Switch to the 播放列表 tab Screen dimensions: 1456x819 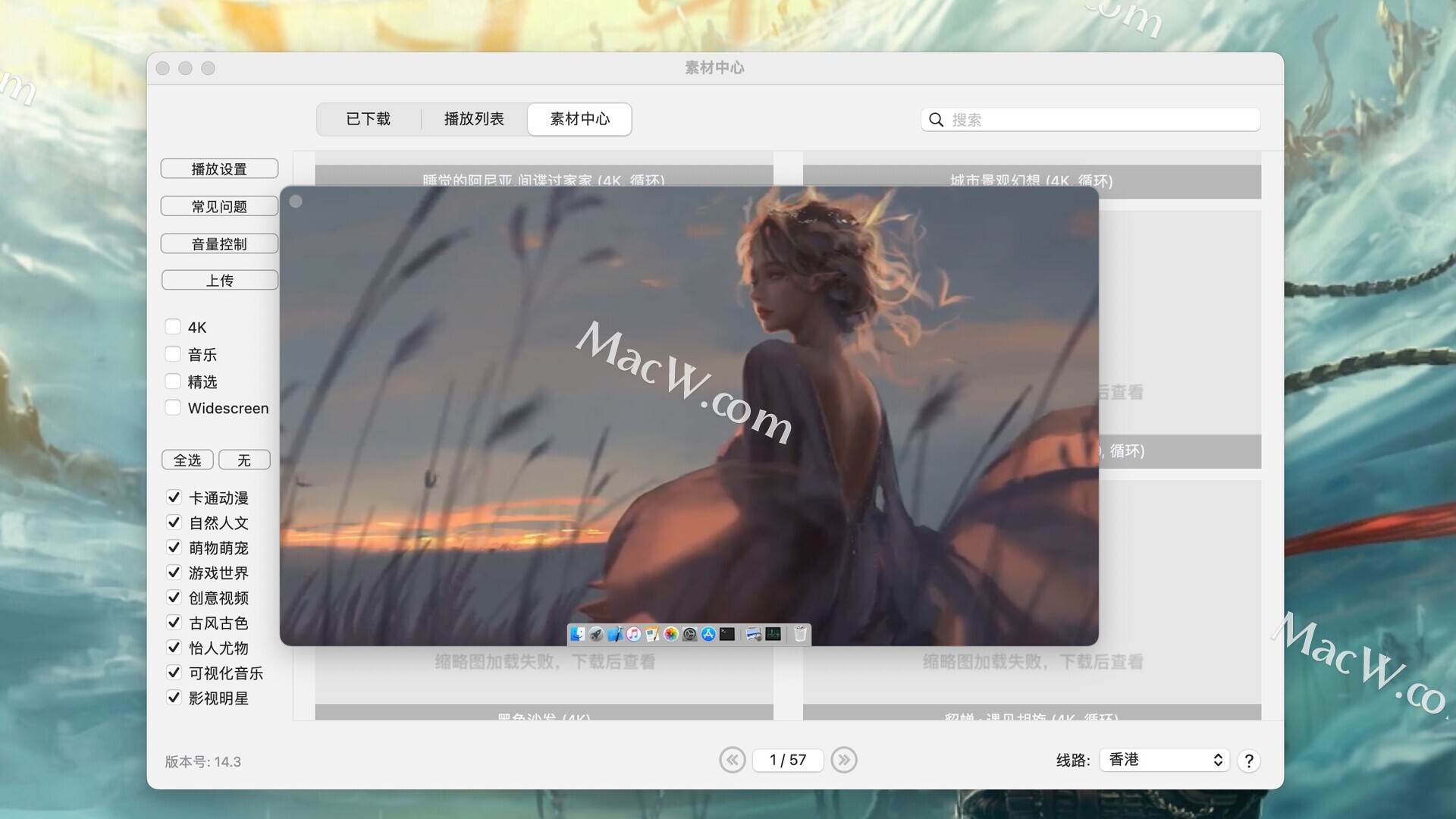[x=474, y=119]
